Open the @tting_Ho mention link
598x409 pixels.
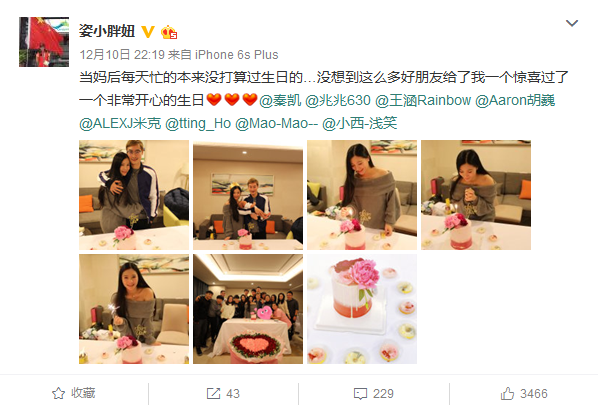pos(198,123)
